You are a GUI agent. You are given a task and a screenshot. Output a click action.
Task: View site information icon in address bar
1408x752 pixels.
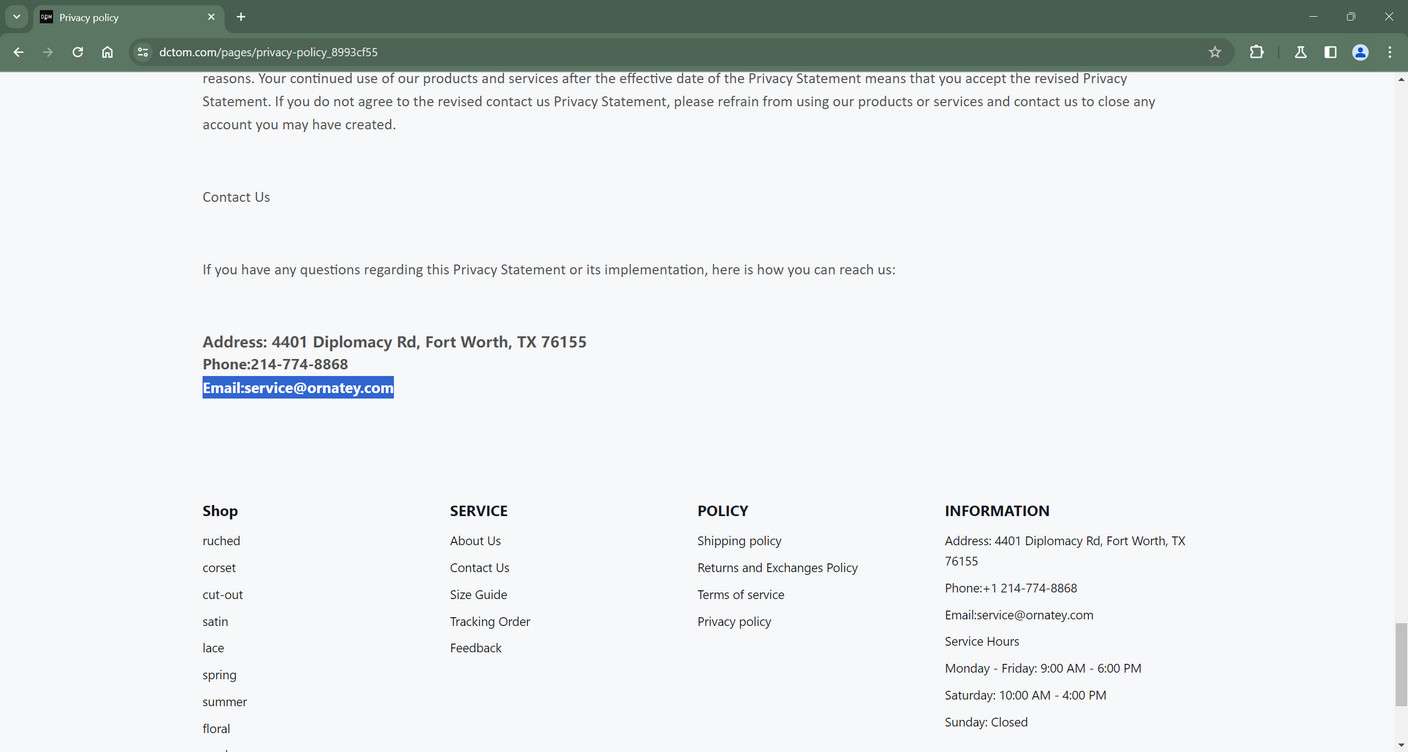143,52
